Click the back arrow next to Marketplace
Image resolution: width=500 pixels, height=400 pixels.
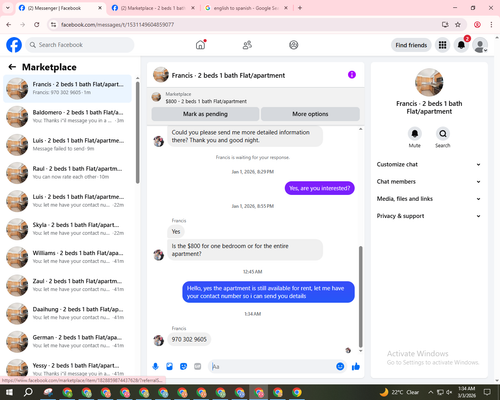12,67
